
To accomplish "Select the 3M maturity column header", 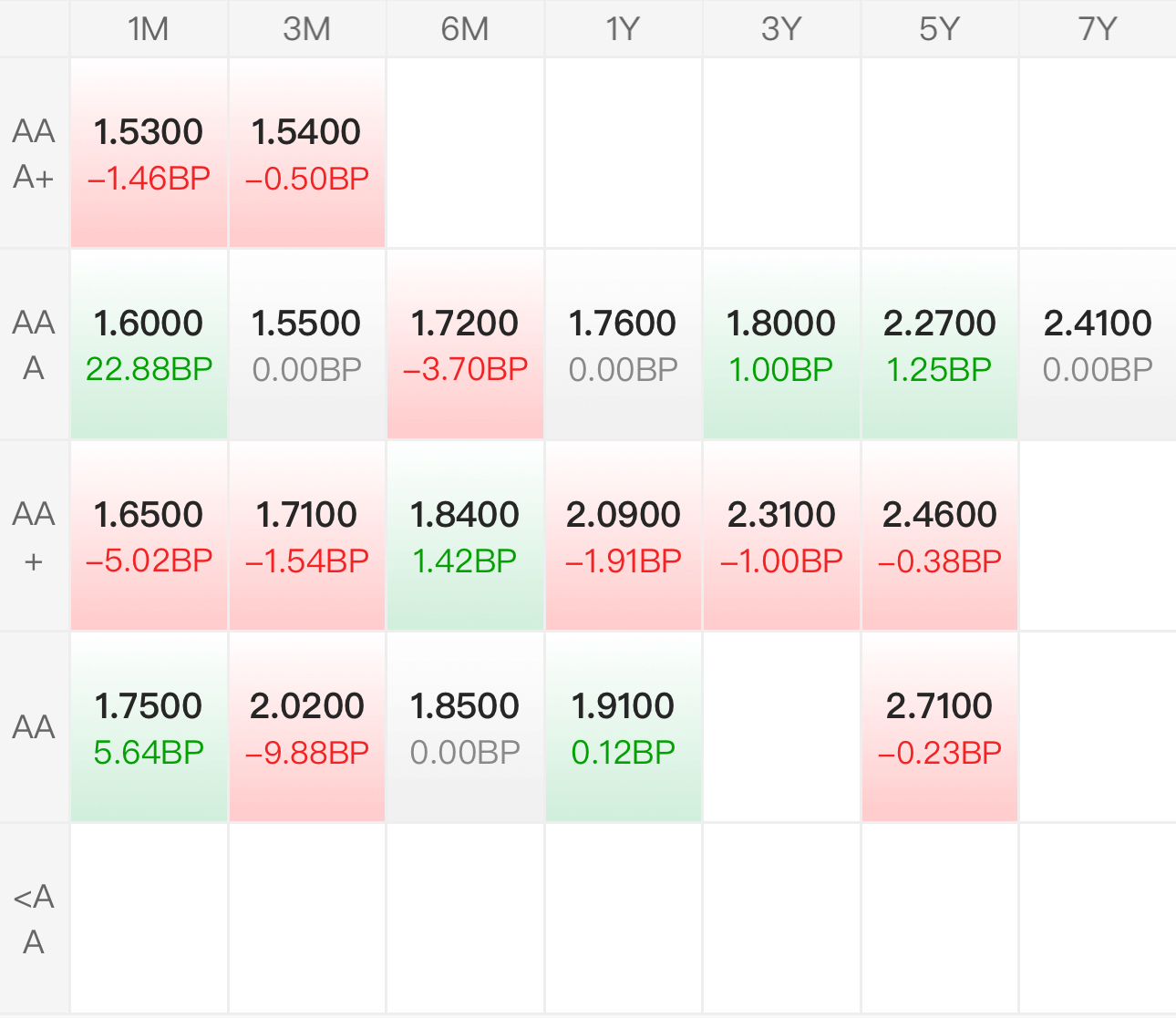I will pos(306,29).
